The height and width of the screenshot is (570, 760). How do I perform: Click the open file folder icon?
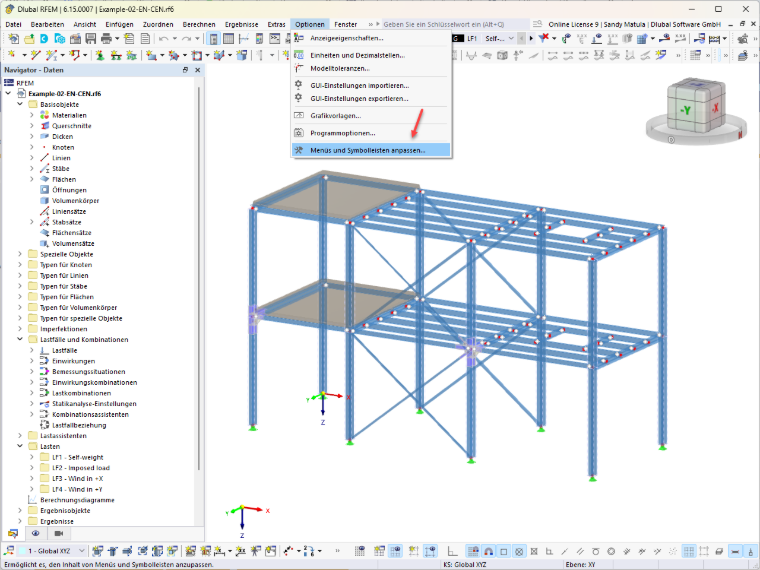click(x=29, y=38)
